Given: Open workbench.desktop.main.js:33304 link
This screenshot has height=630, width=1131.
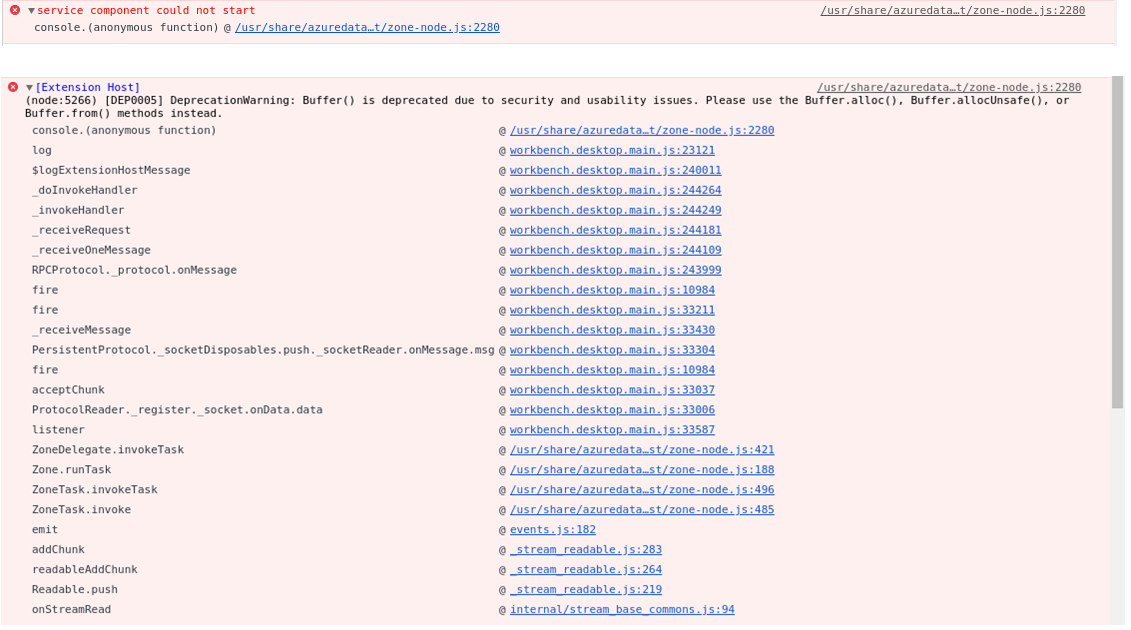Looking at the screenshot, I should 612,350.
